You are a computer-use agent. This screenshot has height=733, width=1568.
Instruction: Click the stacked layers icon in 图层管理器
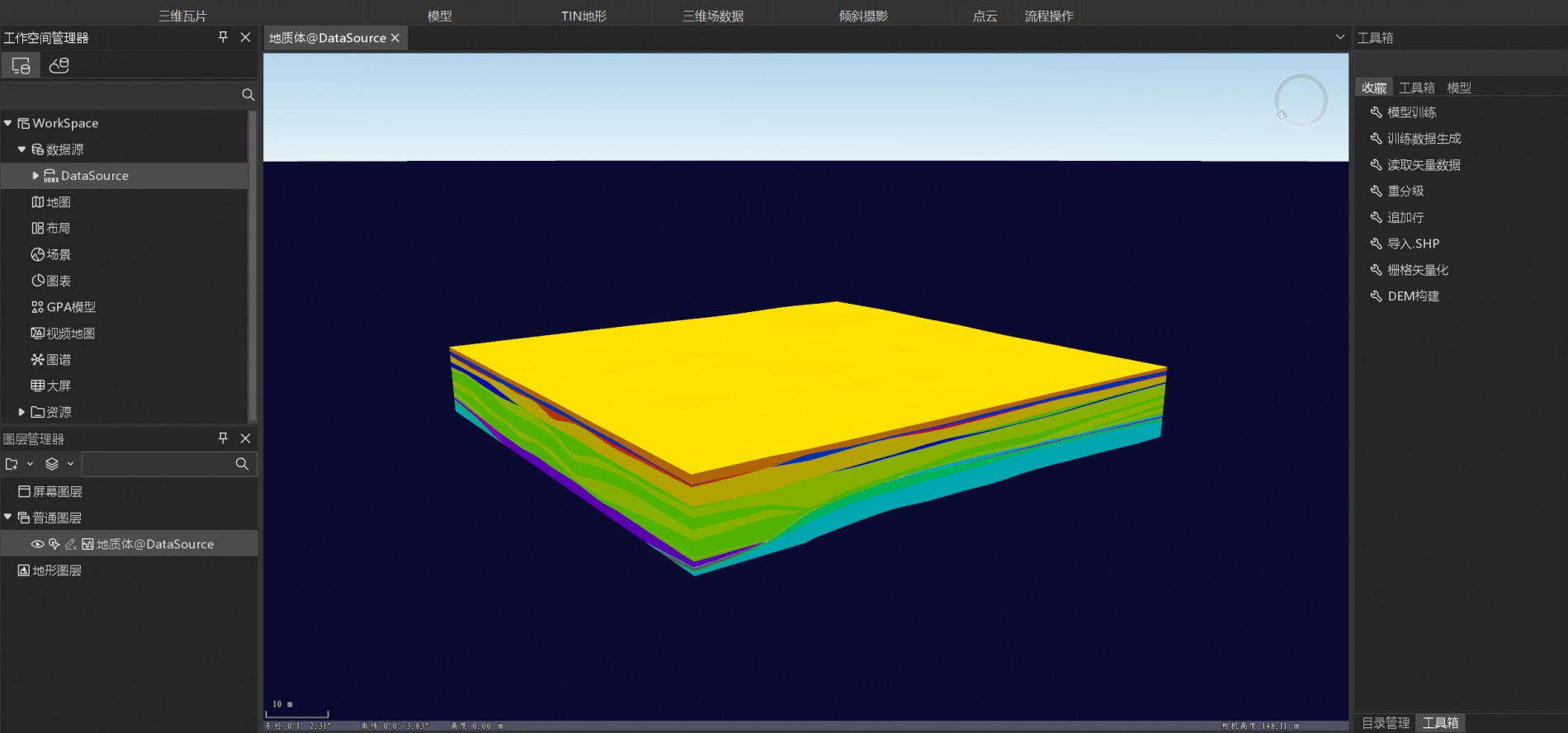(x=52, y=464)
